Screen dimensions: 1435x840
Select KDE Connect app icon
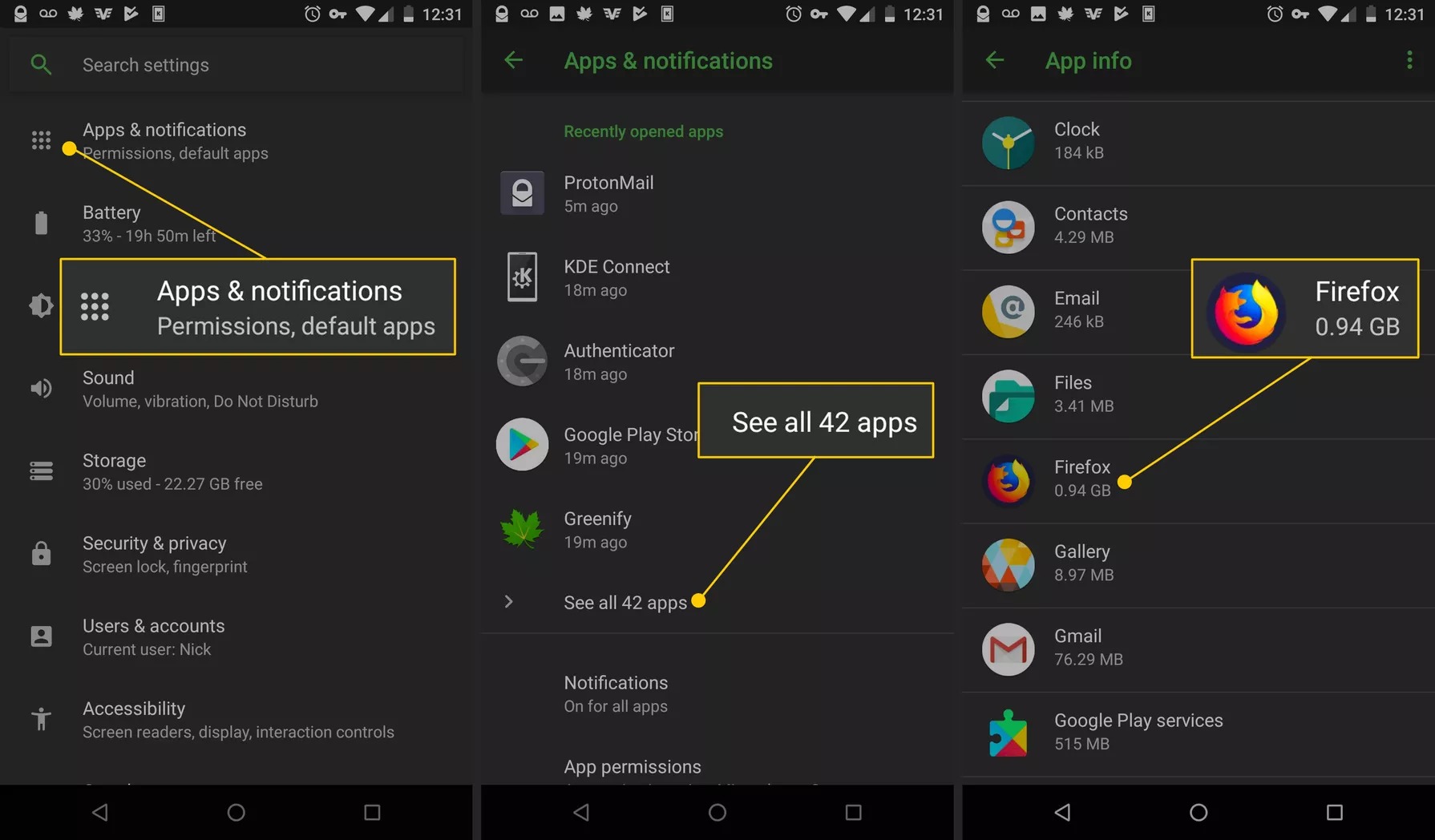522,277
